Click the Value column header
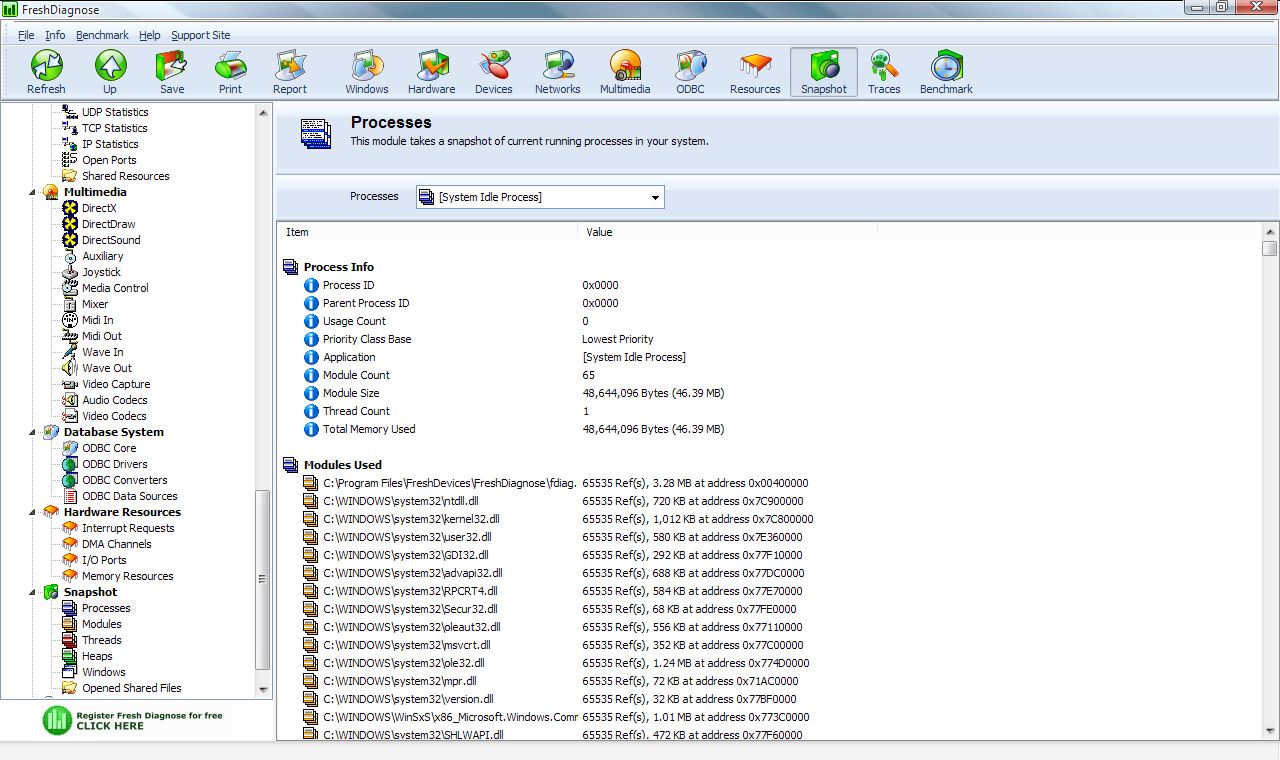1280x760 pixels. pos(727,232)
